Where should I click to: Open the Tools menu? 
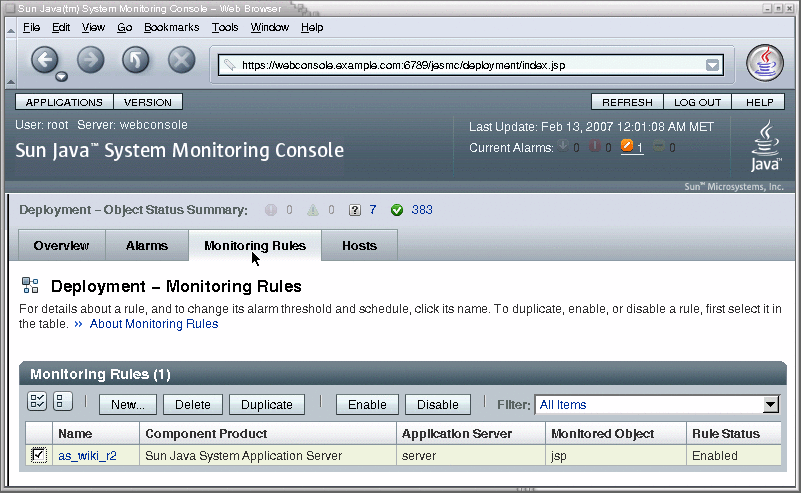click(225, 28)
